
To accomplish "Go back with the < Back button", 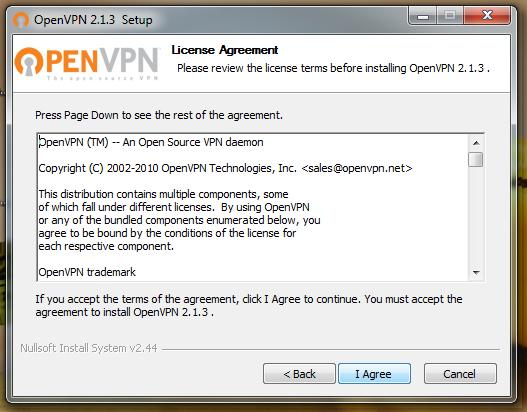I will point(299,373).
